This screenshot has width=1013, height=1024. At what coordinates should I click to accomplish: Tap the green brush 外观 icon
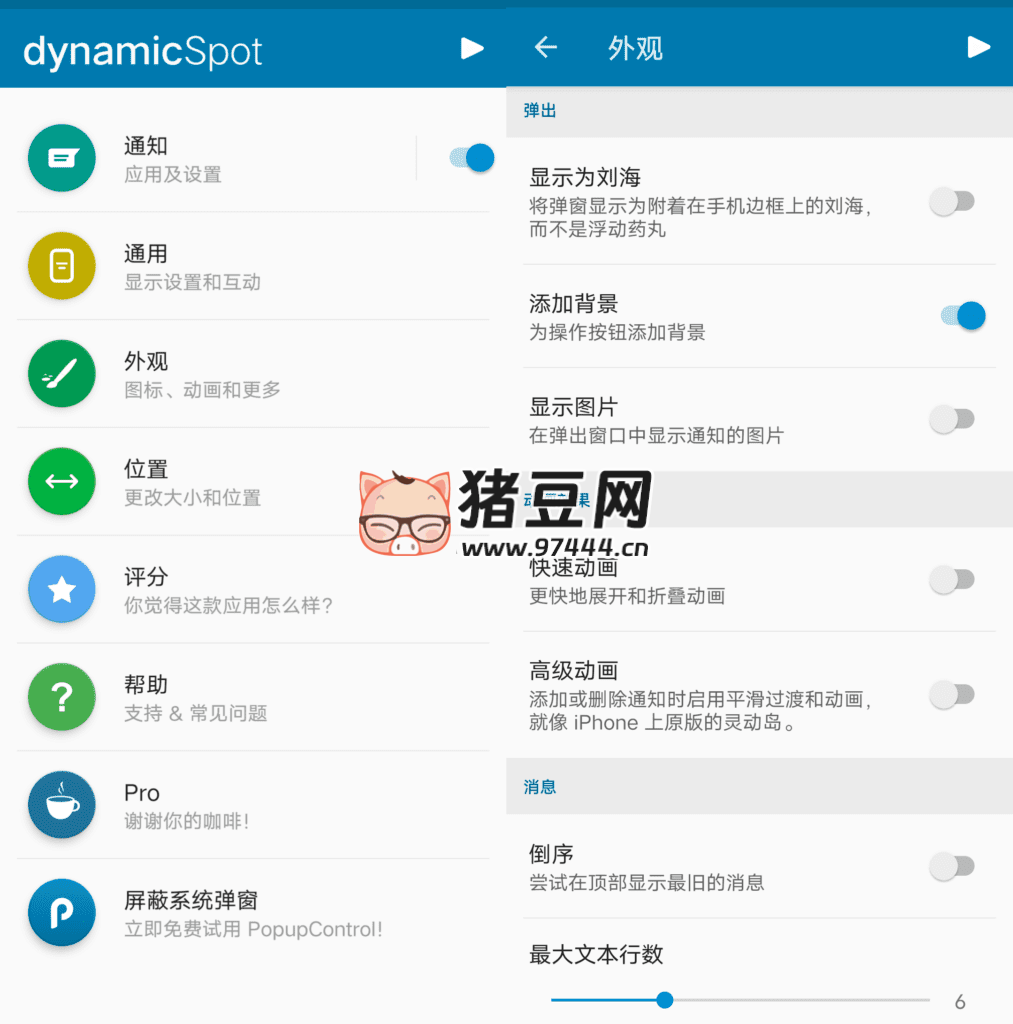point(62,374)
